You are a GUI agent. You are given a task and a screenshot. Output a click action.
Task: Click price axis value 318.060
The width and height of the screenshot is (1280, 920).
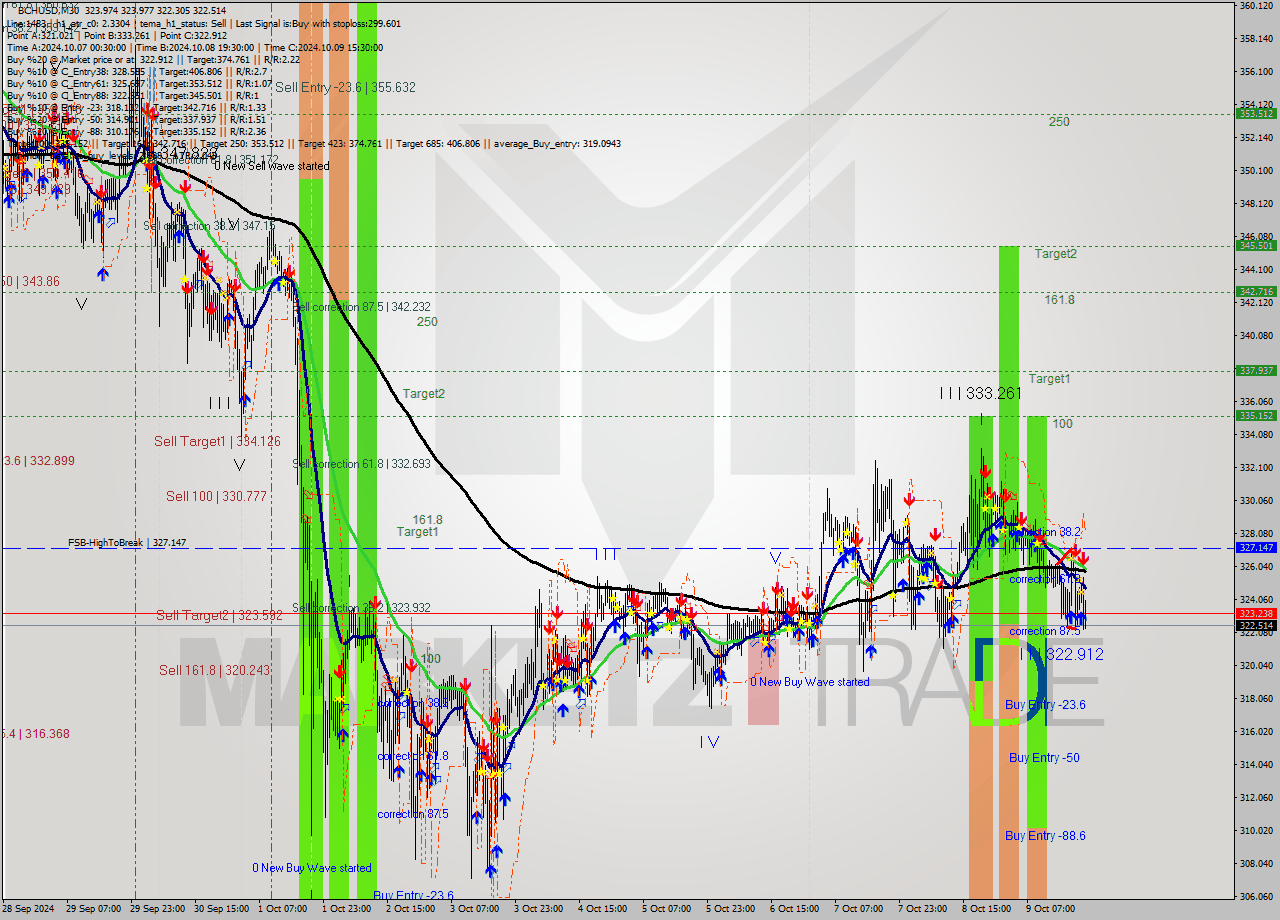click(x=1256, y=698)
